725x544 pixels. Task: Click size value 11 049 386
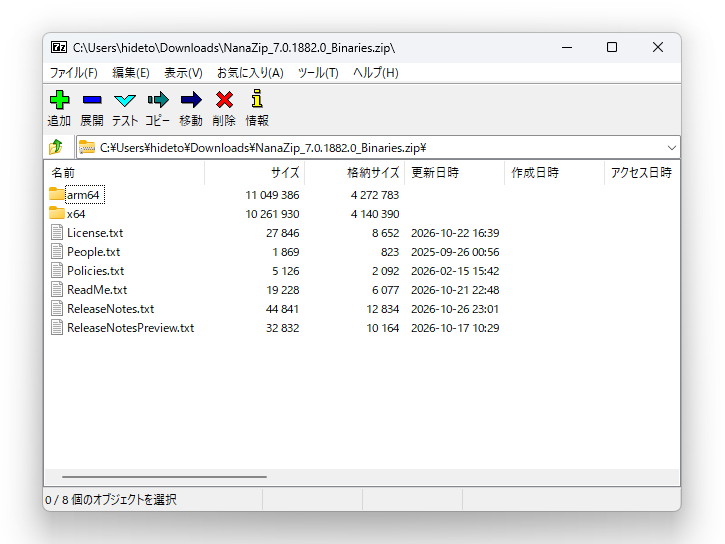272,195
